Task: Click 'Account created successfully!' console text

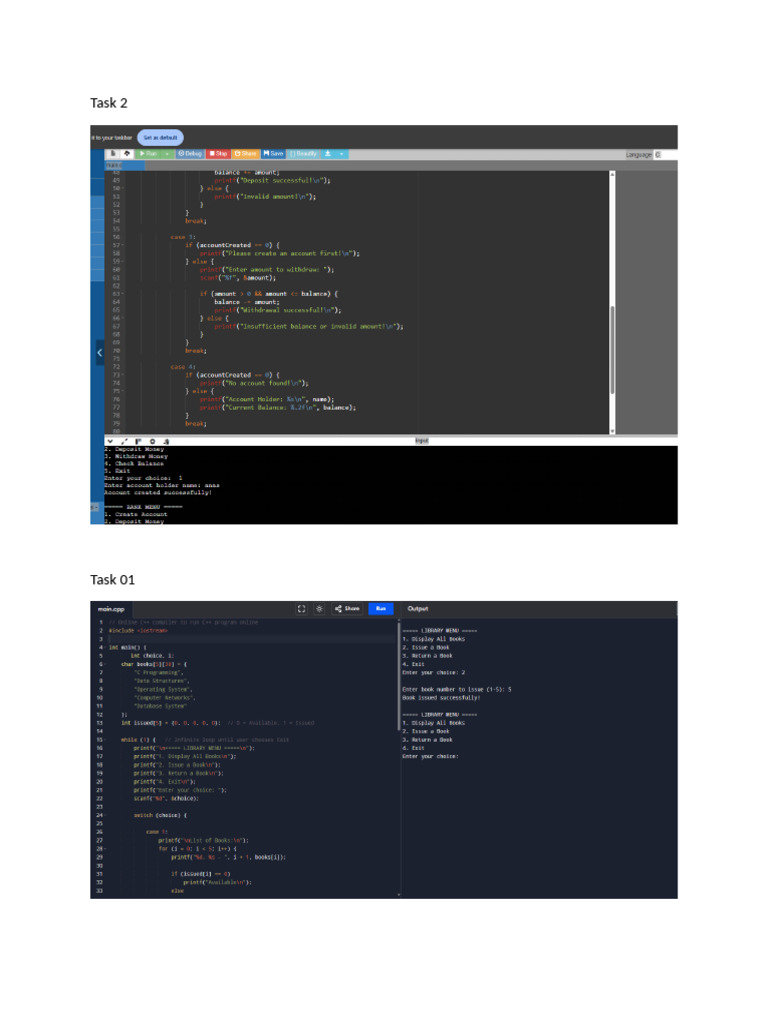Action: click(158, 492)
